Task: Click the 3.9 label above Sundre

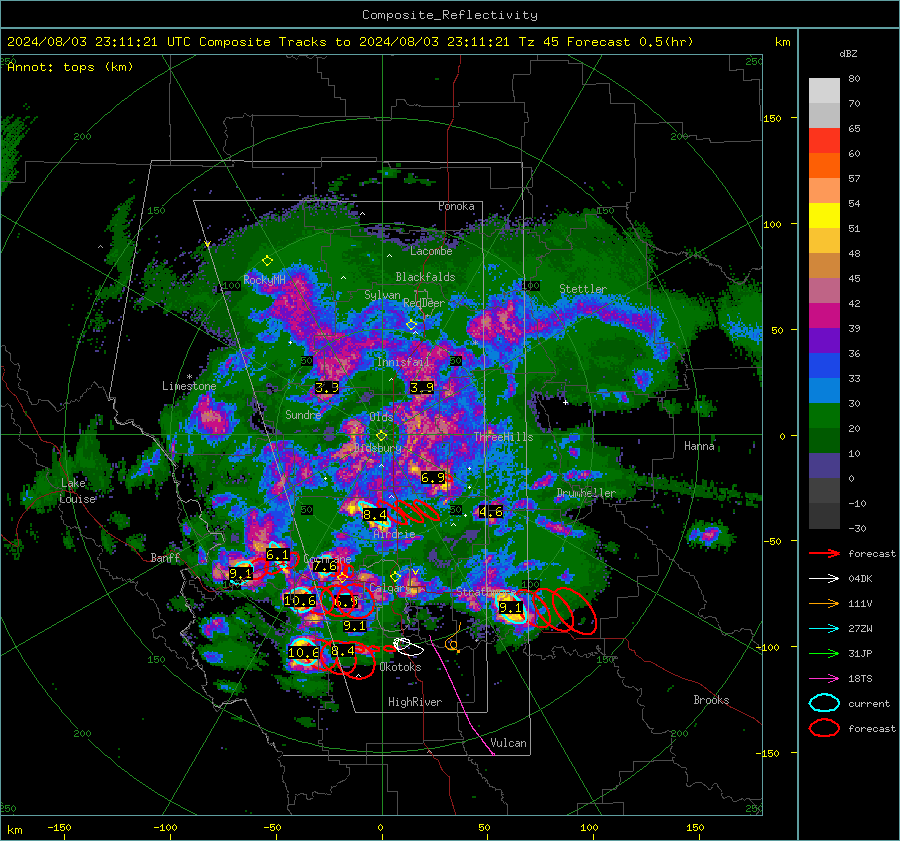Action: [x=327, y=387]
